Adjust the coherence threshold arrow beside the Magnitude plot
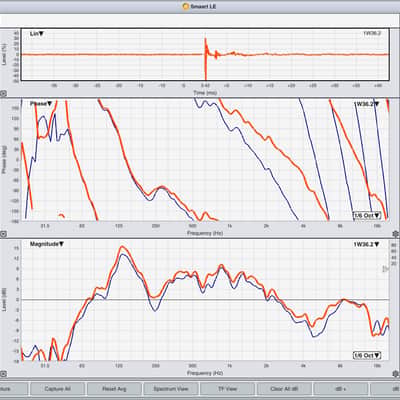The width and height of the screenshot is (400, 400). [x=385, y=269]
